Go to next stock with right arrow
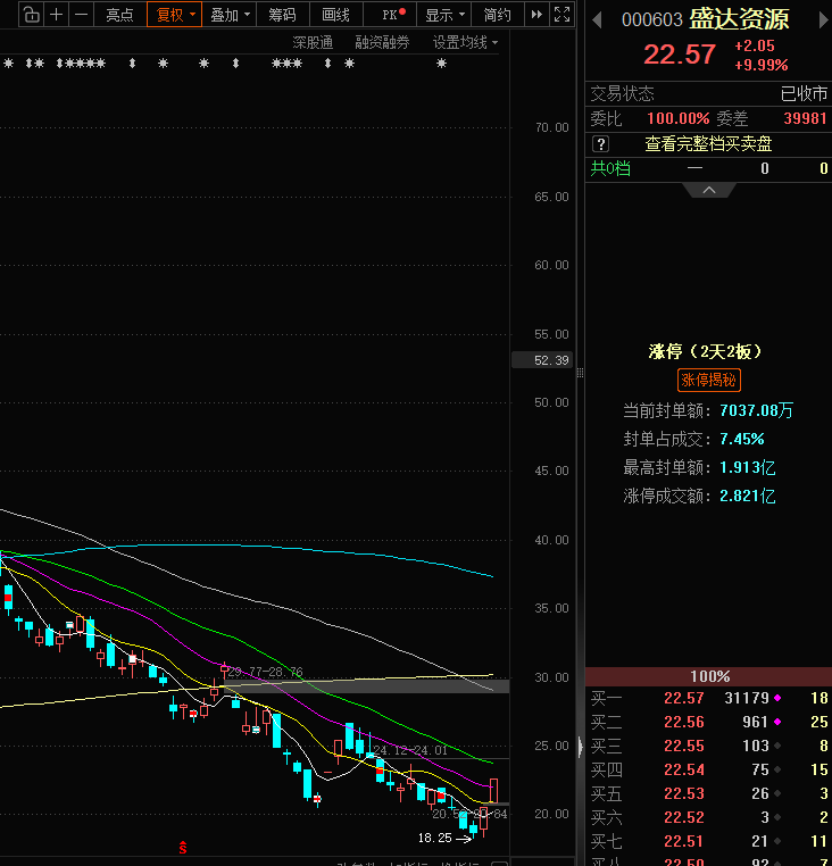This screenshot has width=832, height=866. (x=823, y=20)
